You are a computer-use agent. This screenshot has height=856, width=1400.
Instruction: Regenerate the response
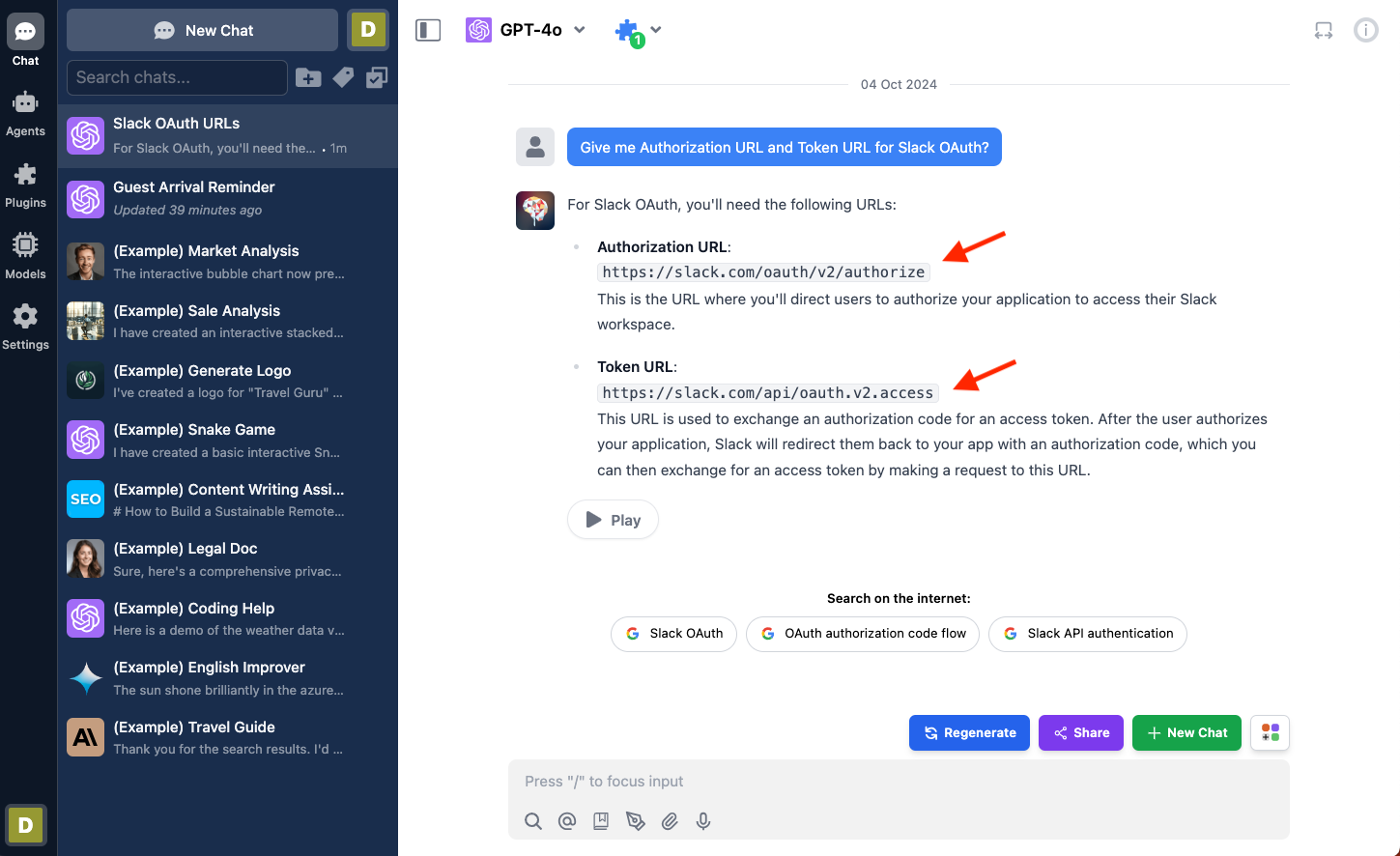click(x=969, y=733)
